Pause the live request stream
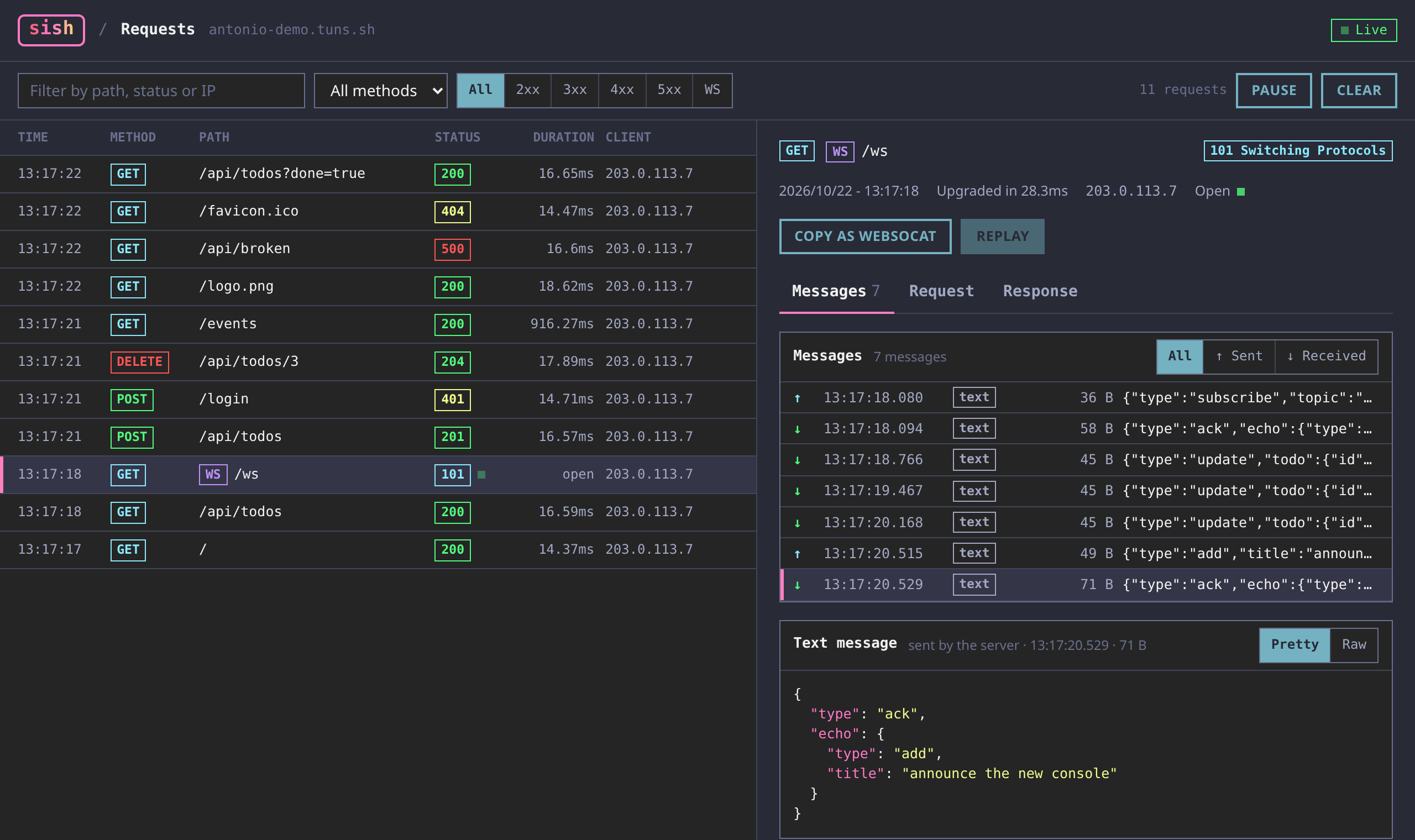The width and height of the screenshot is (1415, 840). click(1273, 91)
